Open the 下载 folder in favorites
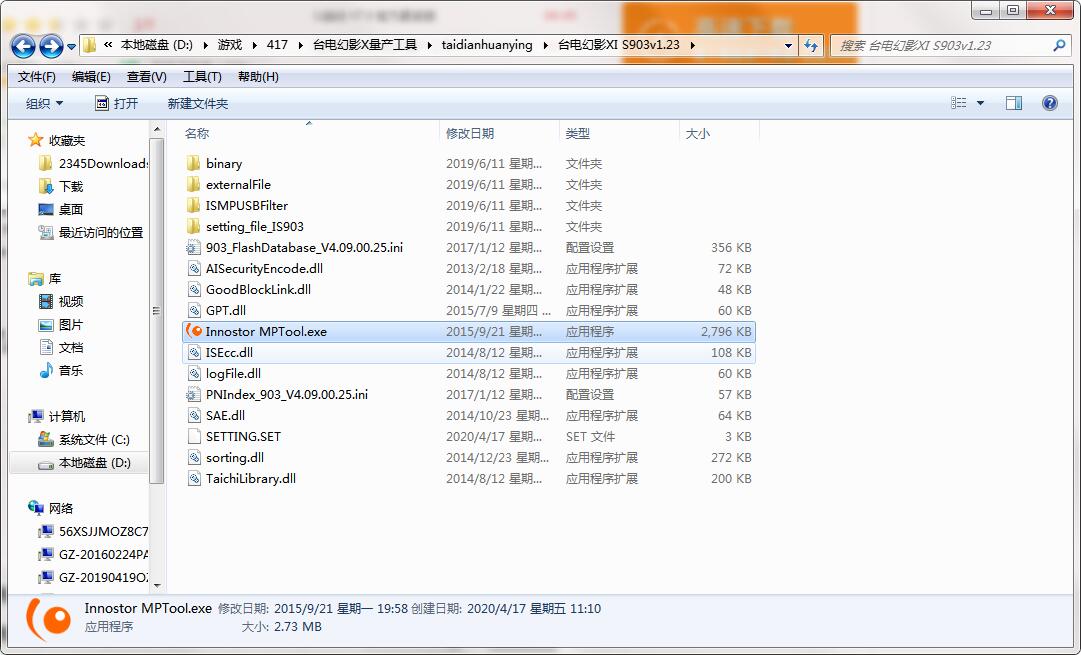This screenshot has height=655, width=1081. click(x=70, y=186)
